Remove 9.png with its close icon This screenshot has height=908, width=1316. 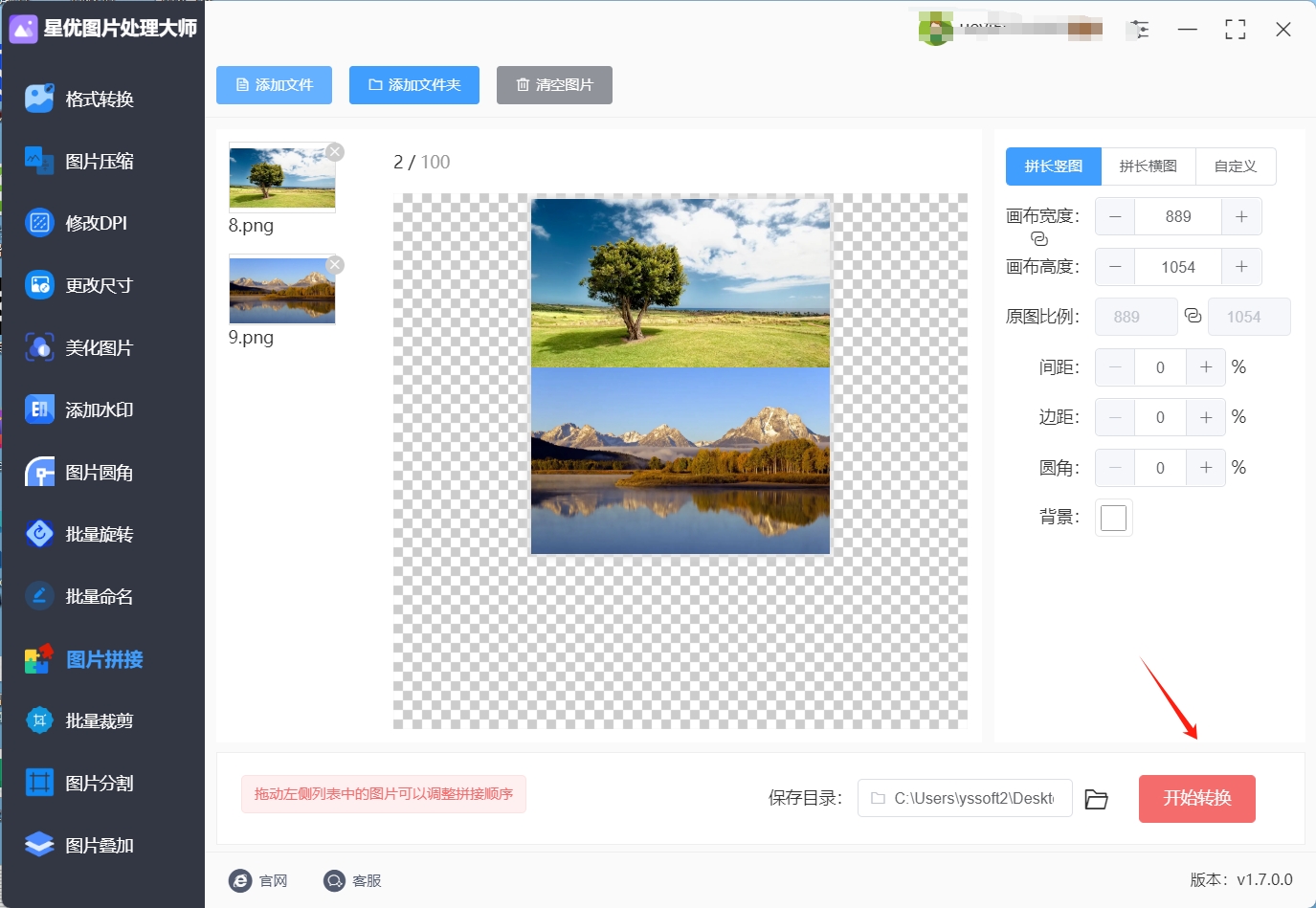334,264
